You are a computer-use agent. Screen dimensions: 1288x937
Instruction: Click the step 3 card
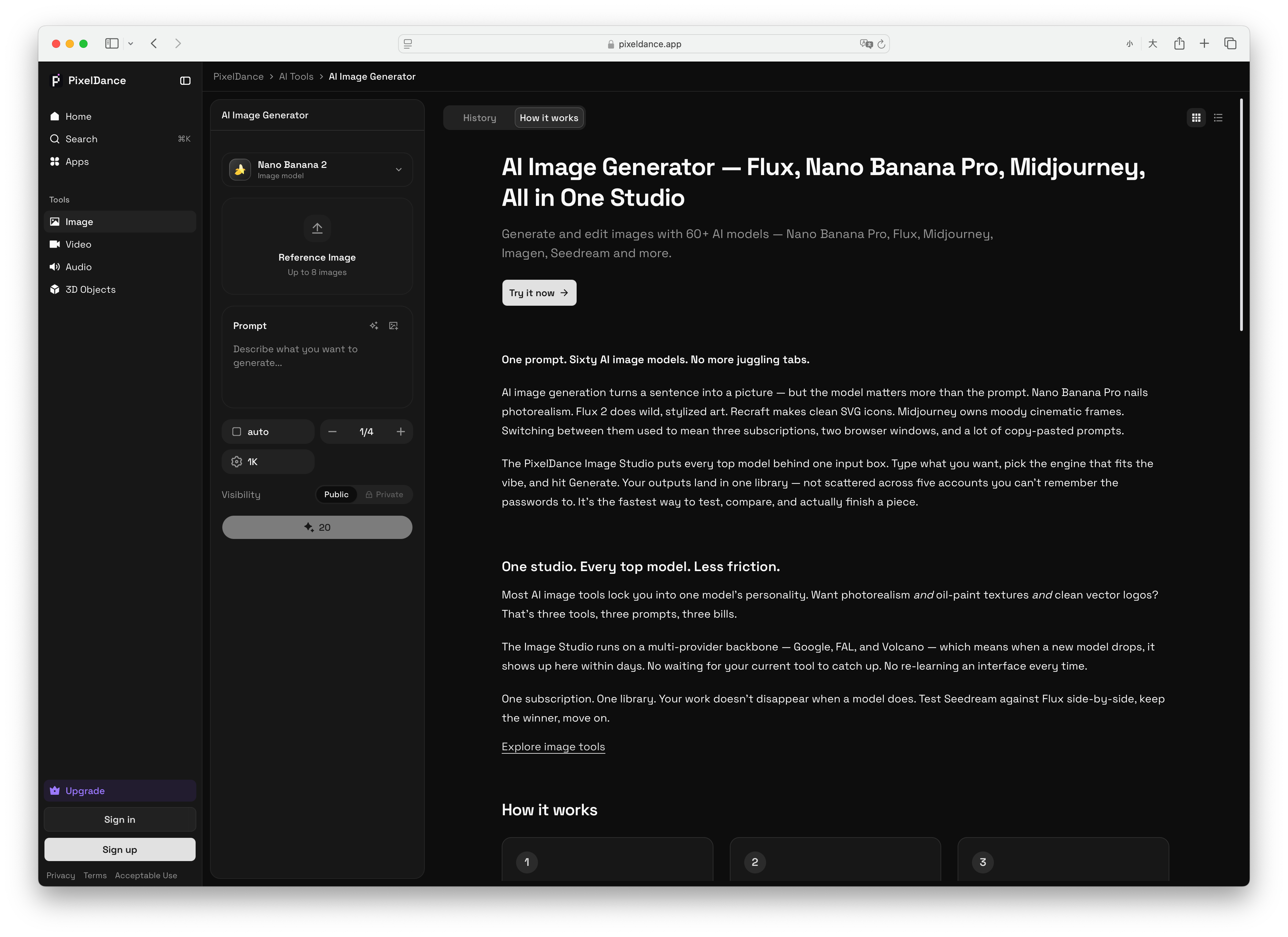coord(1063,859)
